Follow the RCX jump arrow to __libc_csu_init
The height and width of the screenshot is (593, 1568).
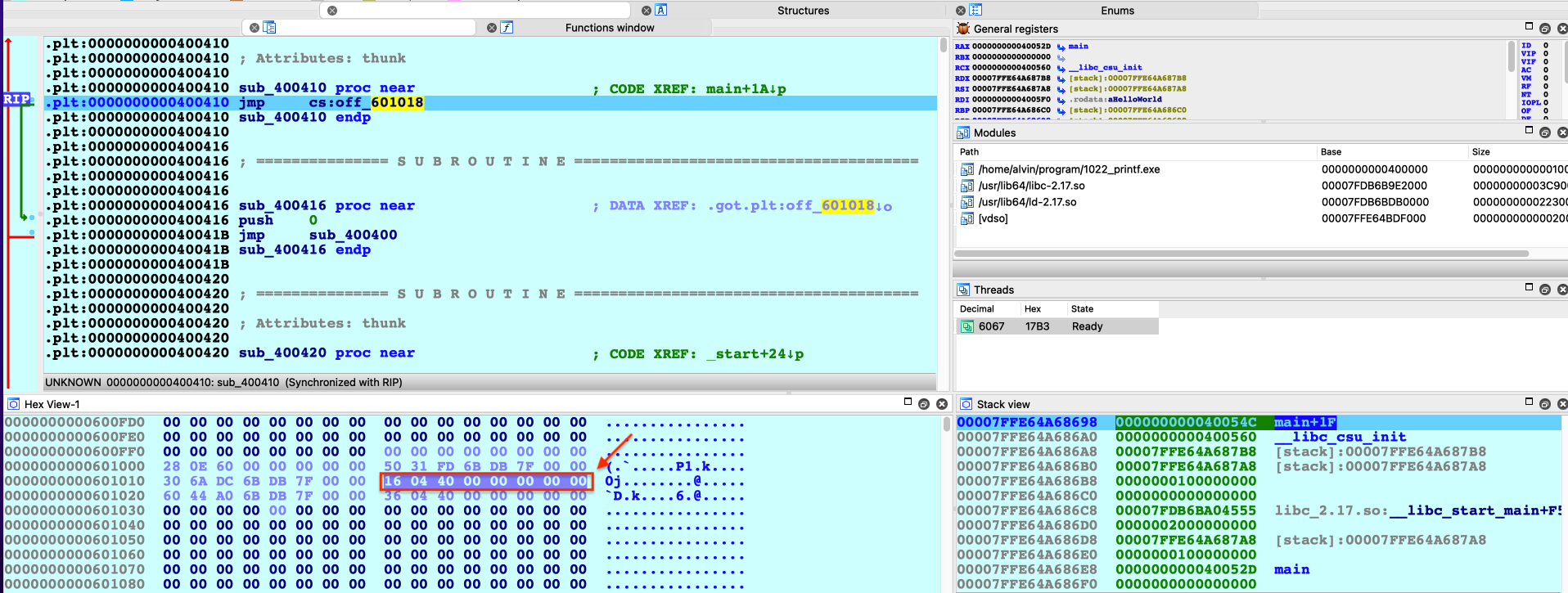coord(1061,68)
